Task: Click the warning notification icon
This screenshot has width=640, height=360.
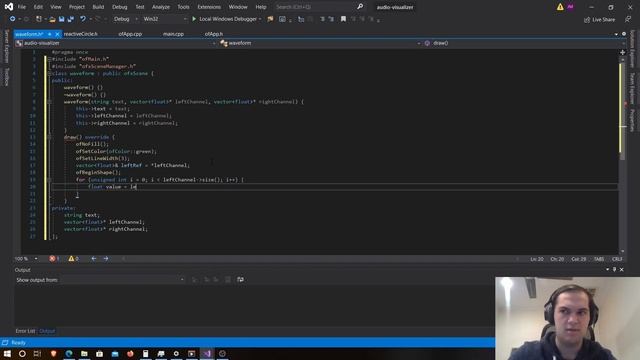Action: pyautogui.click(x=560, y=7)
